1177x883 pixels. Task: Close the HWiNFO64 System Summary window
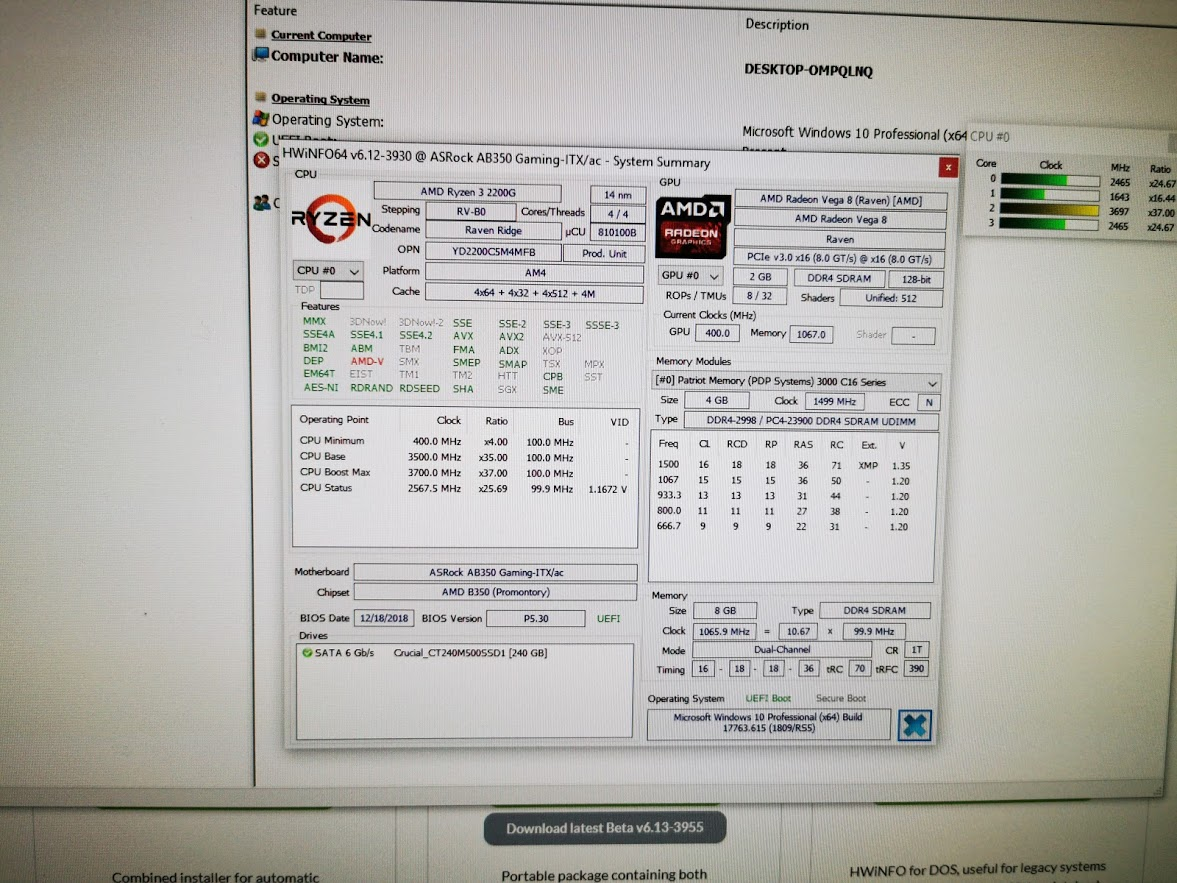[948, 167]
